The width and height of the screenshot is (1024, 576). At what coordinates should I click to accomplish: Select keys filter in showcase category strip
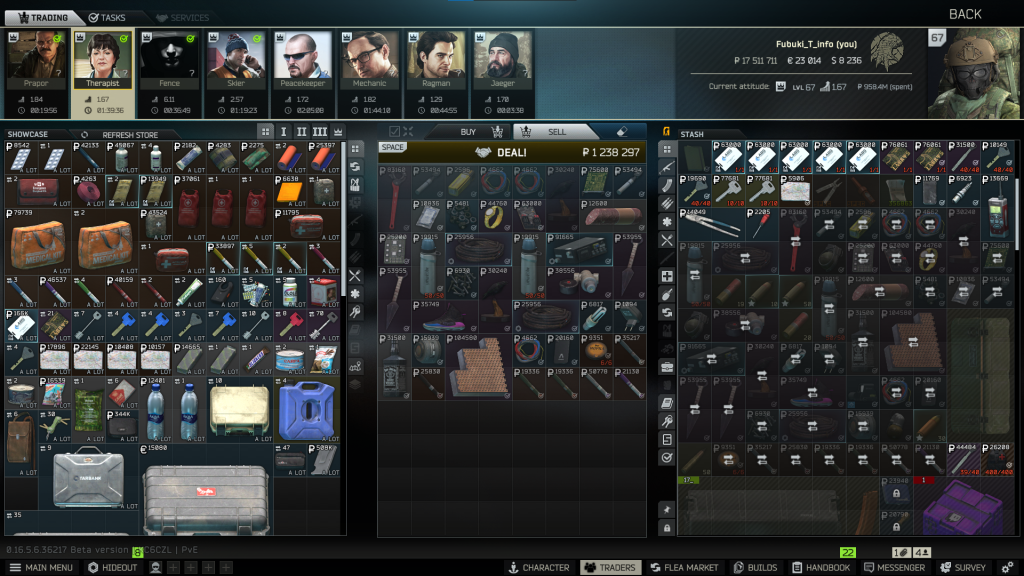pos(355,312)
